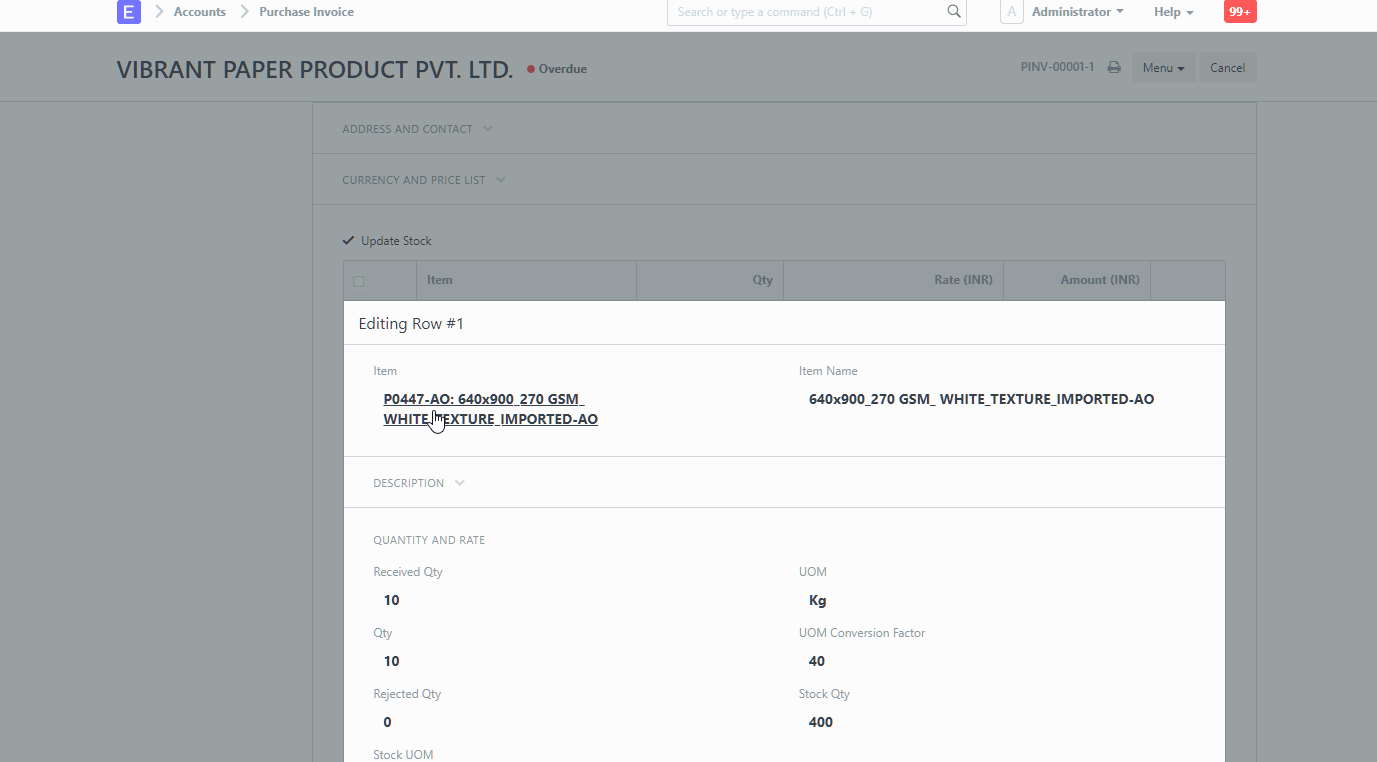Open the Purchase Invoice breadcrumb link

305,11
